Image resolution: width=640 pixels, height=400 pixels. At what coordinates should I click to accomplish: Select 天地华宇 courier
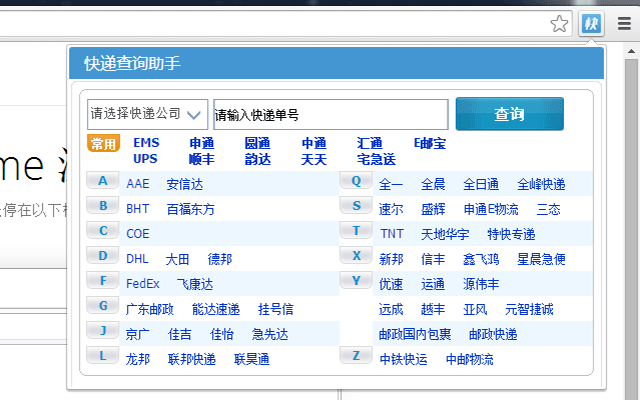[445, 234]
